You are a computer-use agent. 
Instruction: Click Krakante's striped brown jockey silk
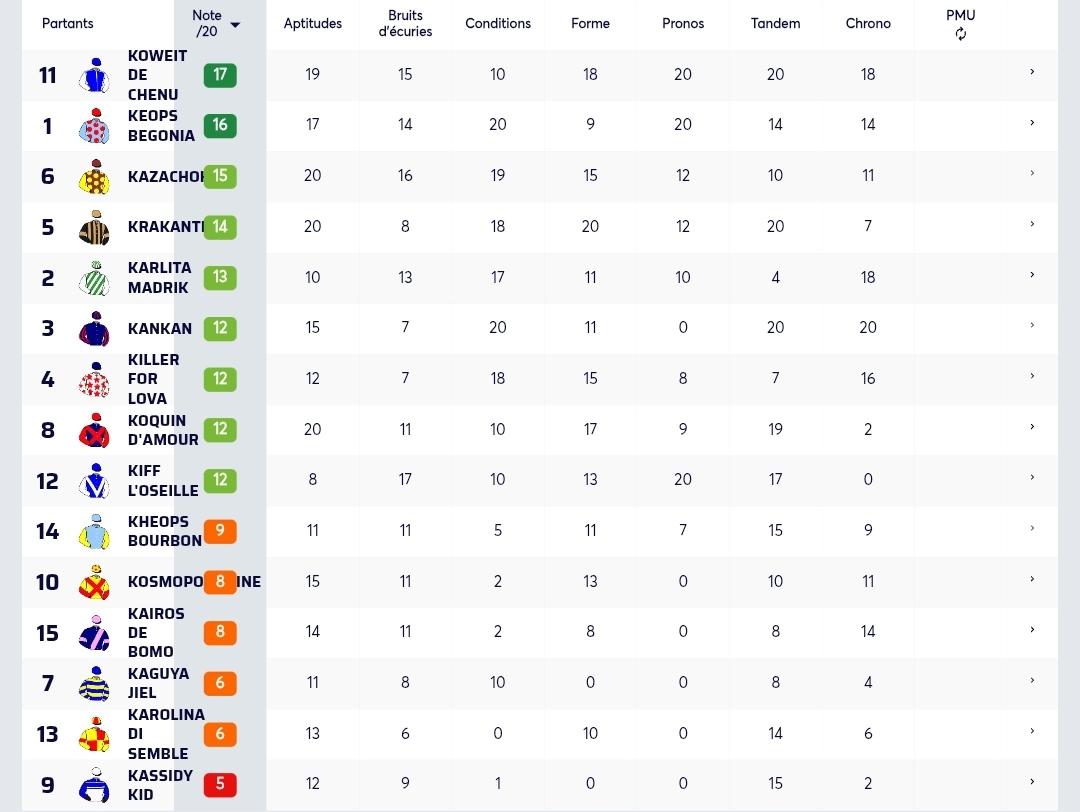94,228
